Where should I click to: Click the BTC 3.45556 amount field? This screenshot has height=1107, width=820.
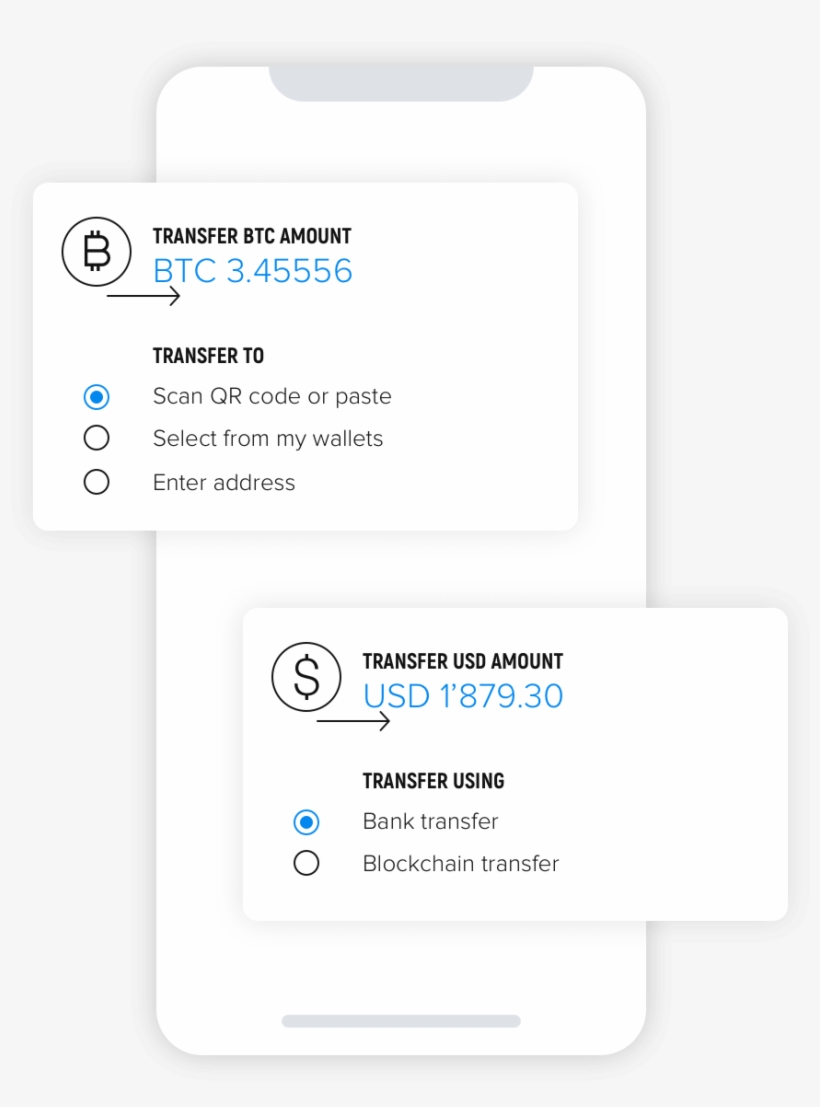tap(252, 271)
